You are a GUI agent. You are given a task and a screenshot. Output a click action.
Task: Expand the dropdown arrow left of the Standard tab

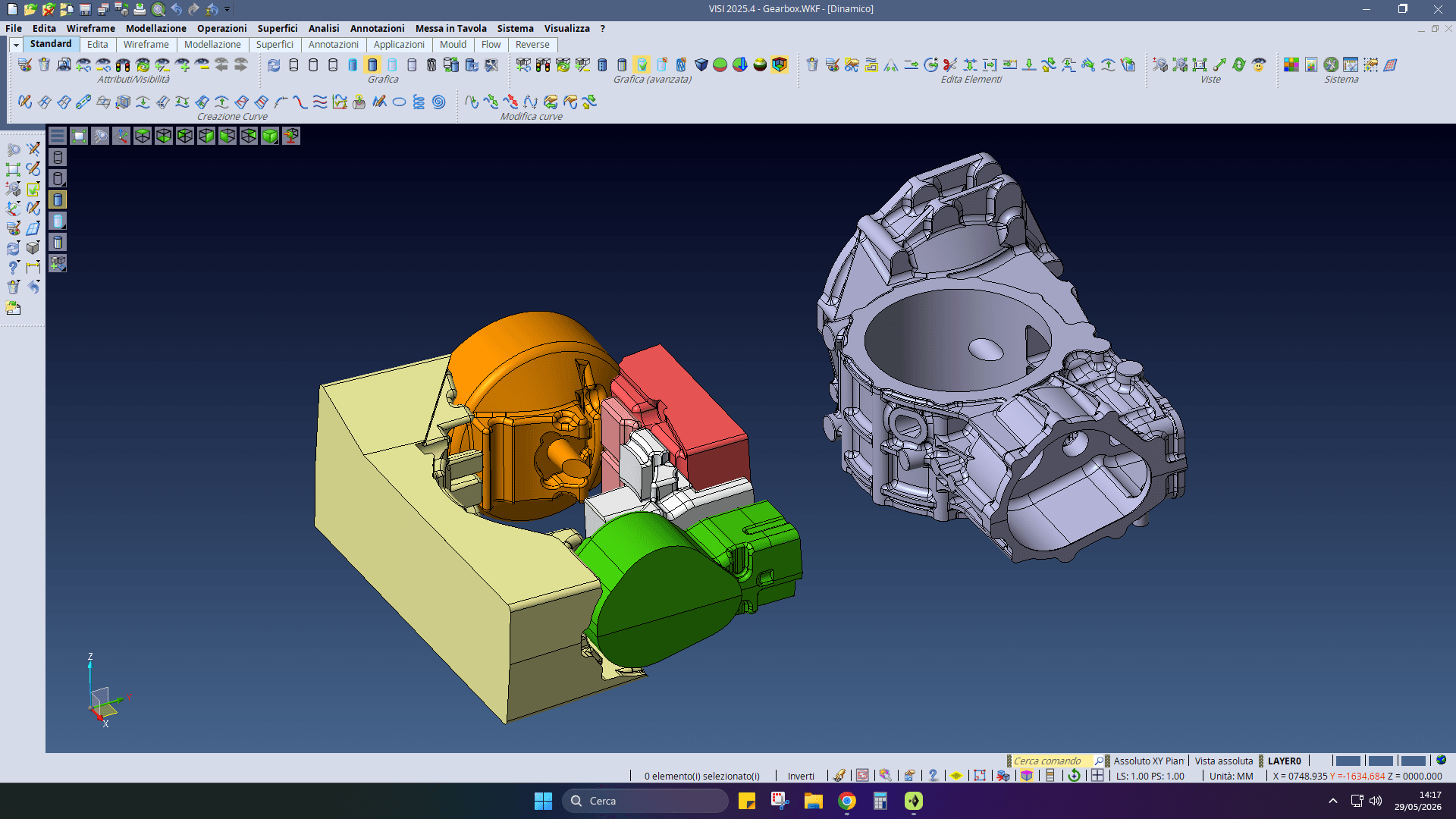click(x=15, y=45)
